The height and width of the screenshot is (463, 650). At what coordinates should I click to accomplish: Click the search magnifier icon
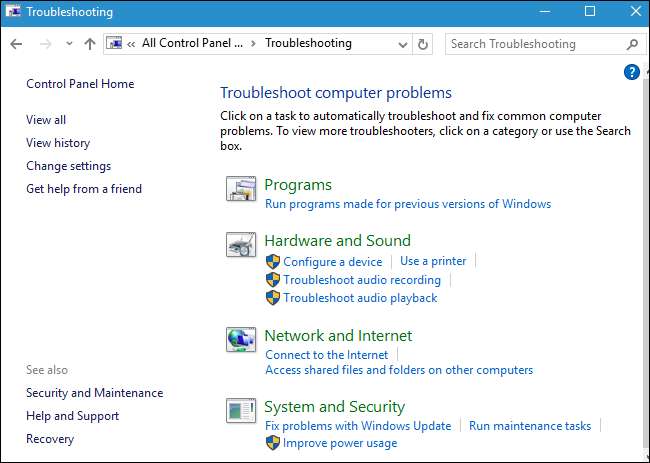coord(632,44)
